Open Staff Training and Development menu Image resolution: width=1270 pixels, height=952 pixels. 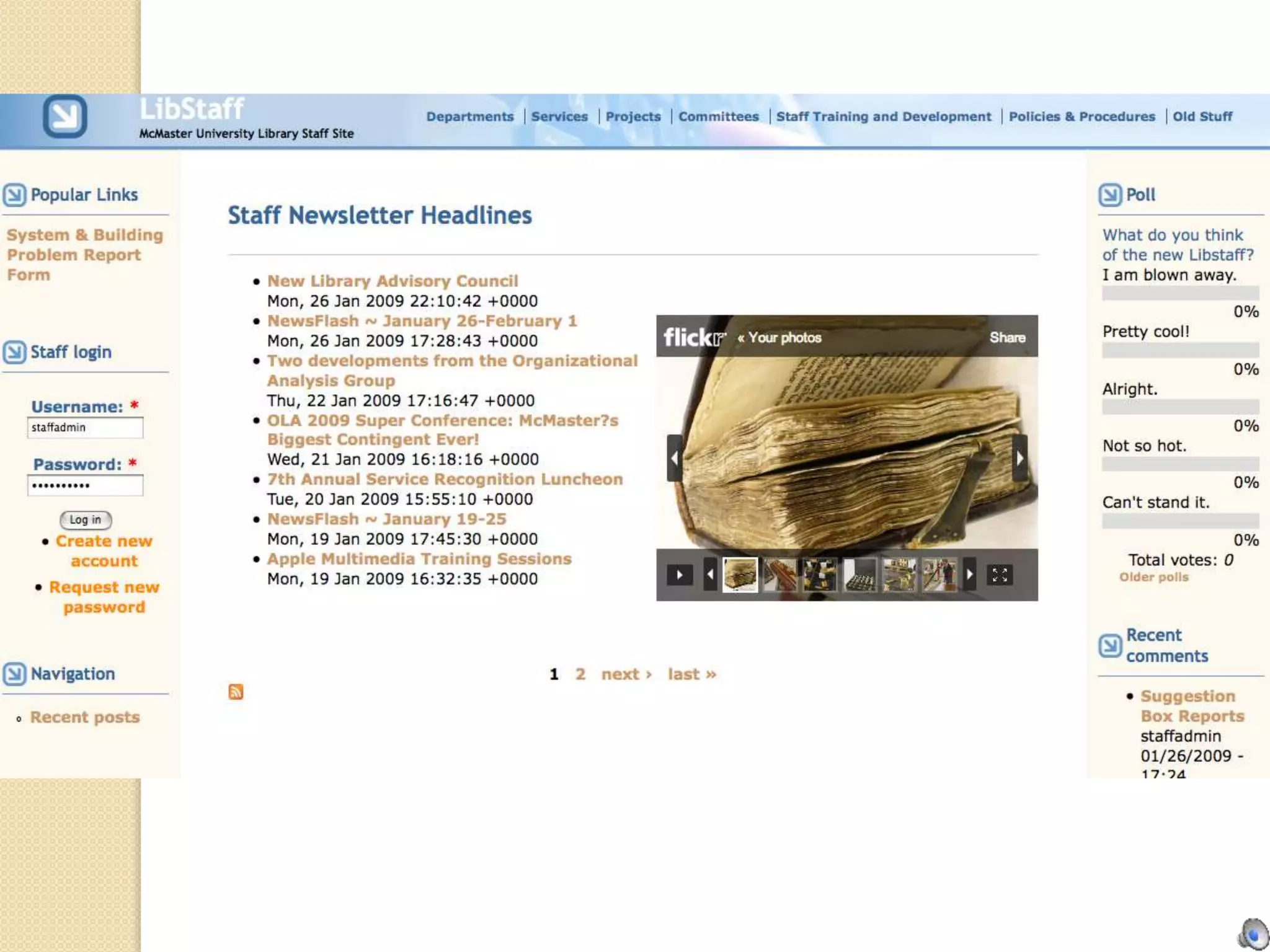pos(883,117)
